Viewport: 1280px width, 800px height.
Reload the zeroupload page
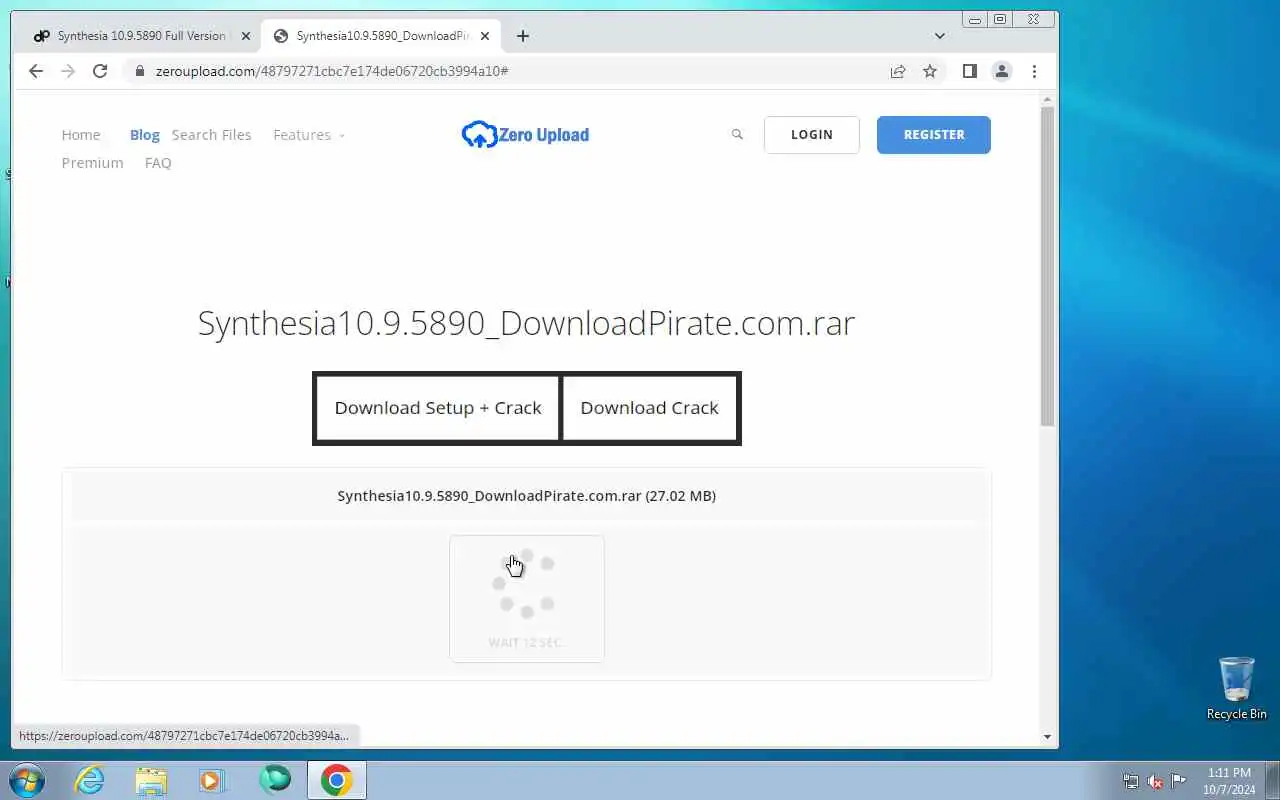[x=100, y=71]
